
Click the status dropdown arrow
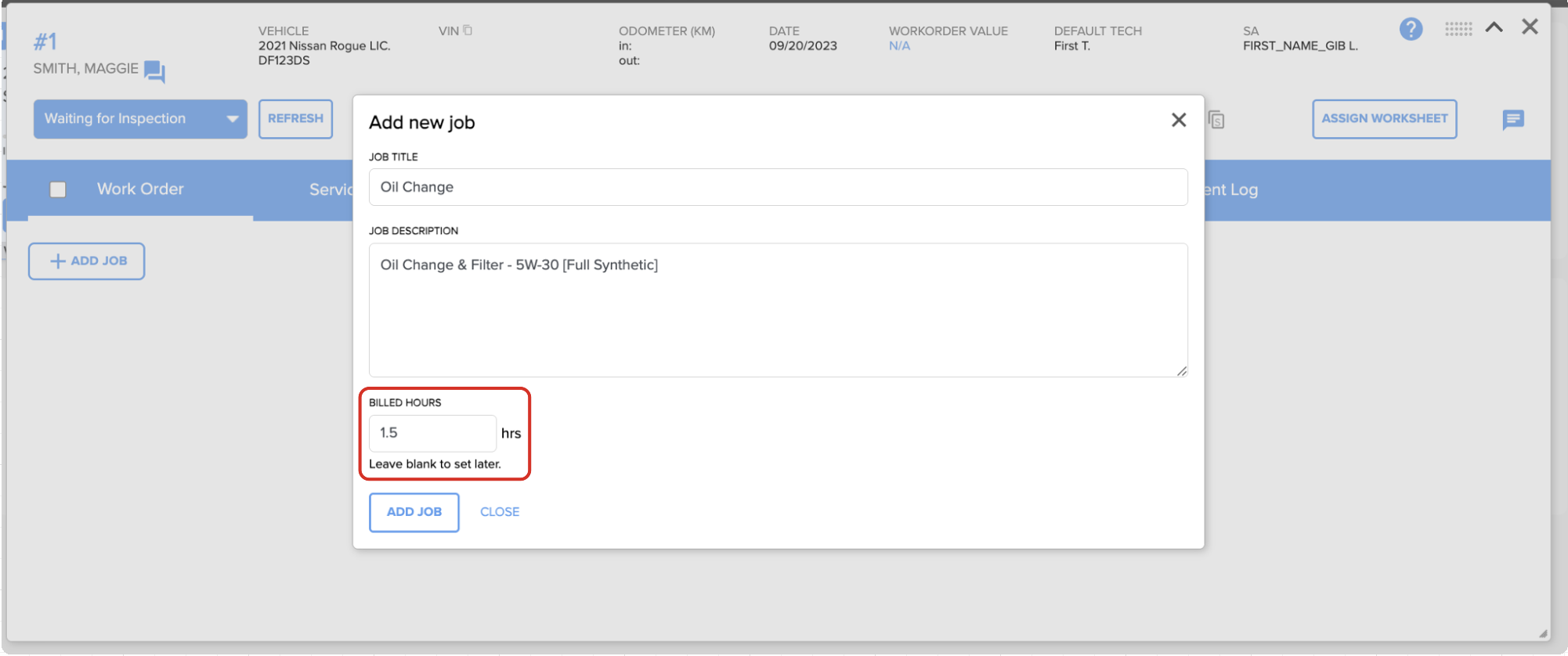232,119
